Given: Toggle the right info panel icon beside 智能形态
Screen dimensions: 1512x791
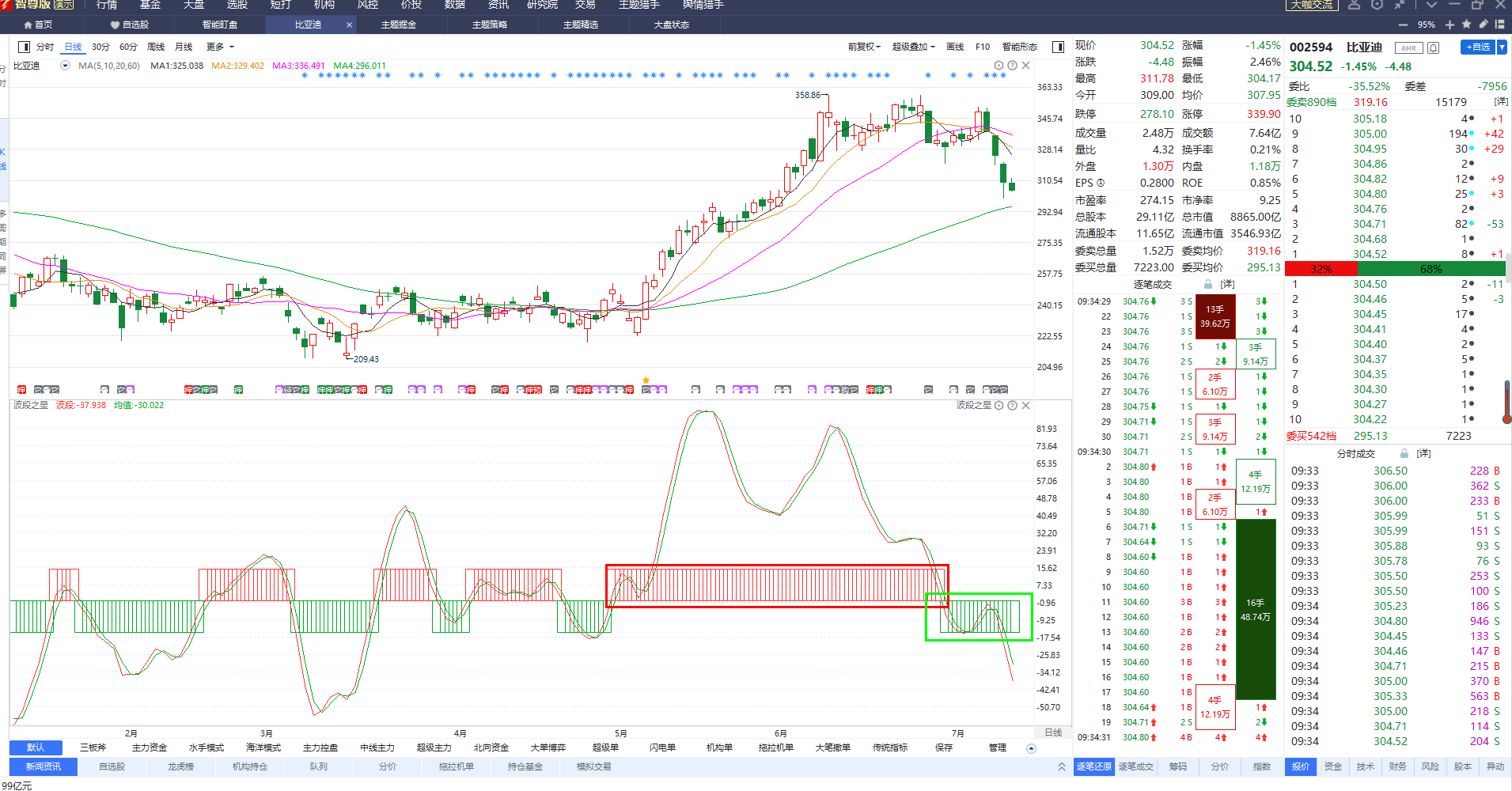Looking at the screenshot, I should point(1058,47).
